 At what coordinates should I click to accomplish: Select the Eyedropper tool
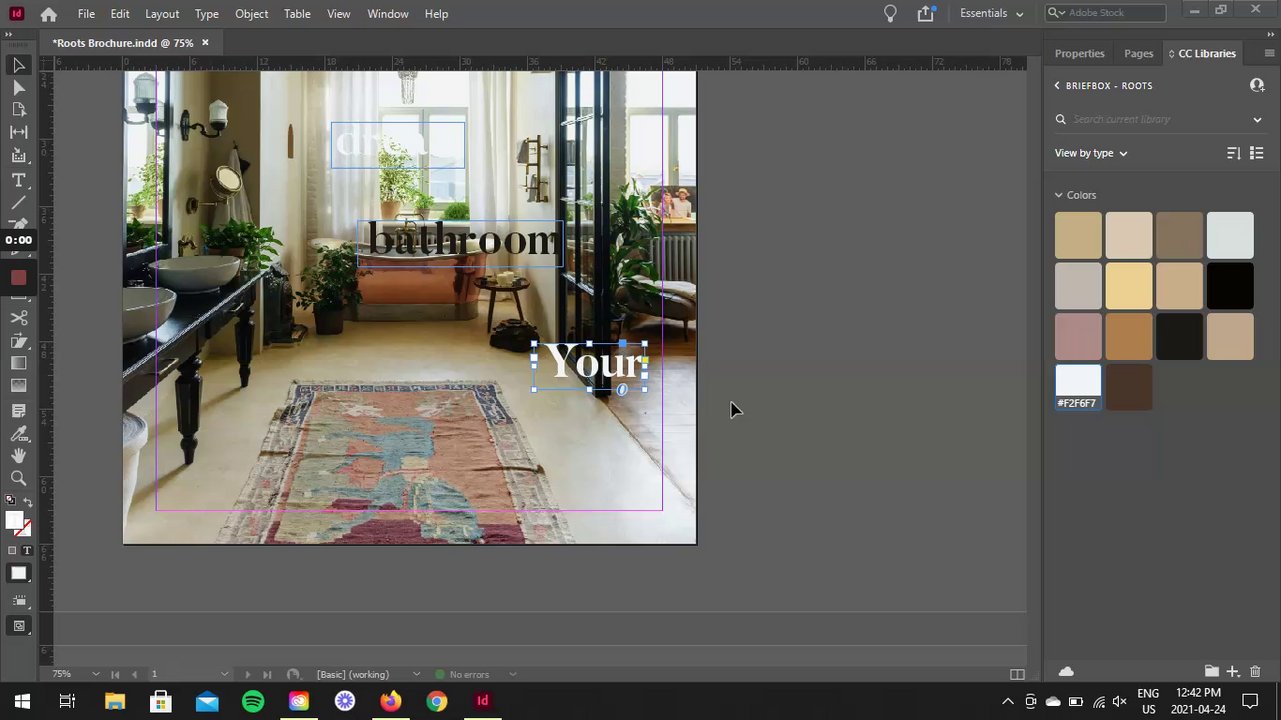point(18,434)
